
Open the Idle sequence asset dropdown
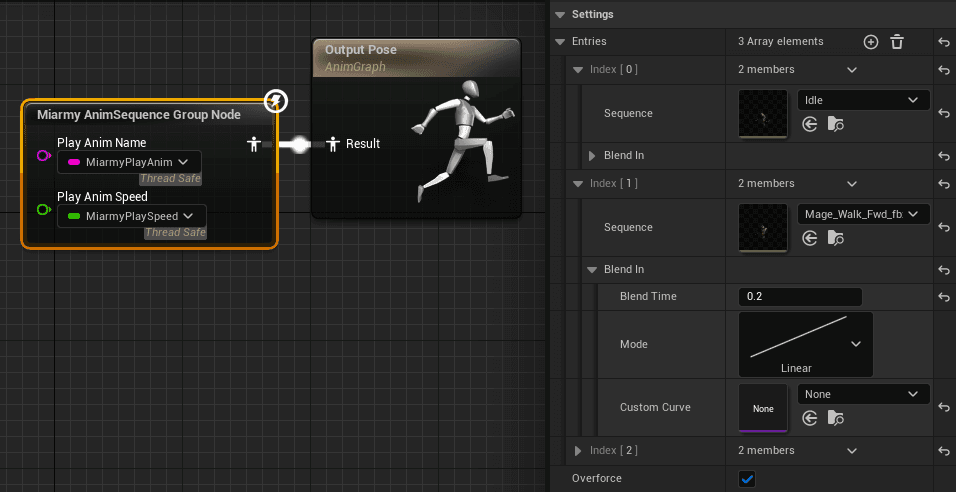[864, 100]
